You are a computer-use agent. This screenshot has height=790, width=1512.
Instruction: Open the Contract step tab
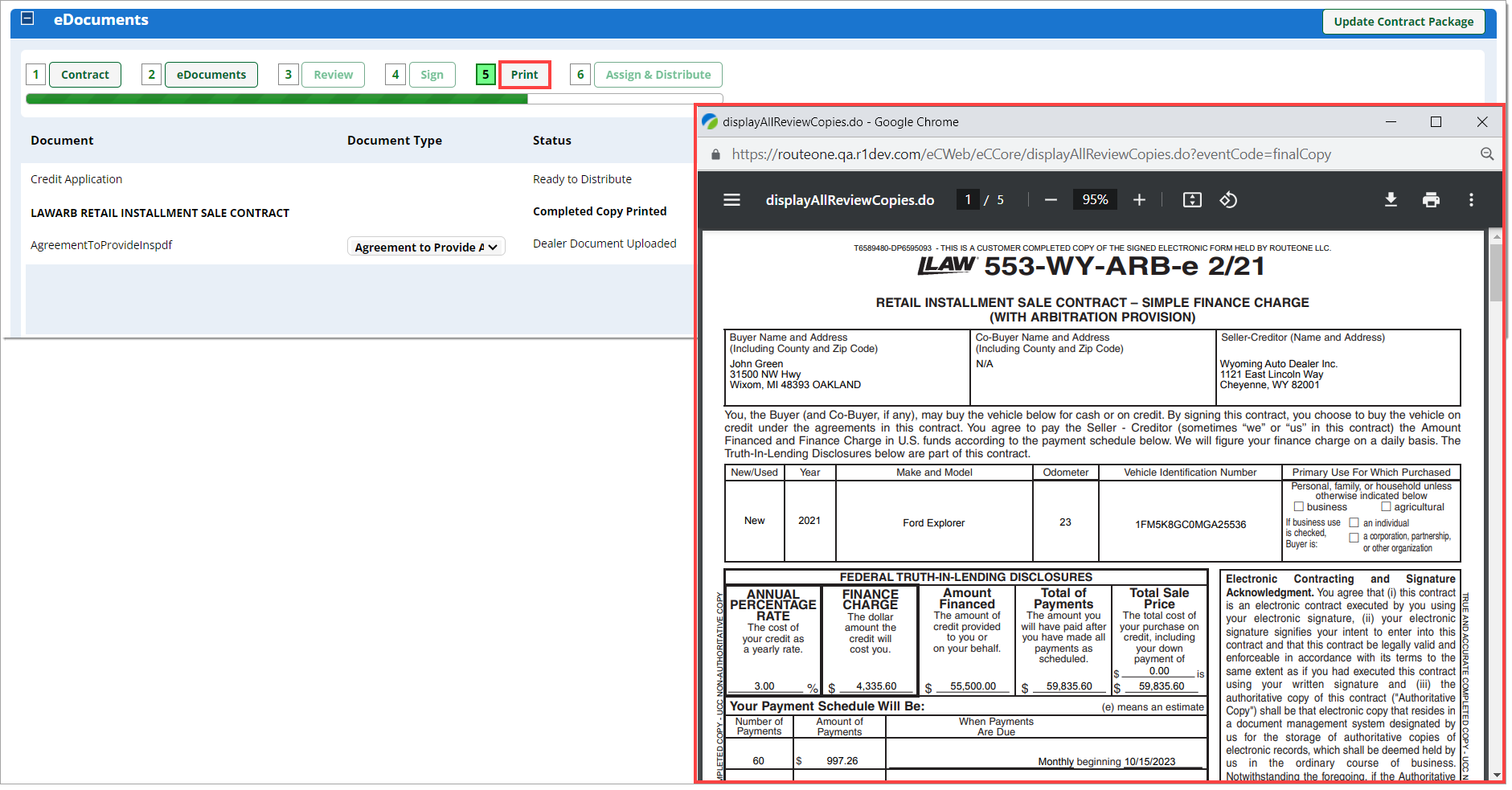point(85,75)
